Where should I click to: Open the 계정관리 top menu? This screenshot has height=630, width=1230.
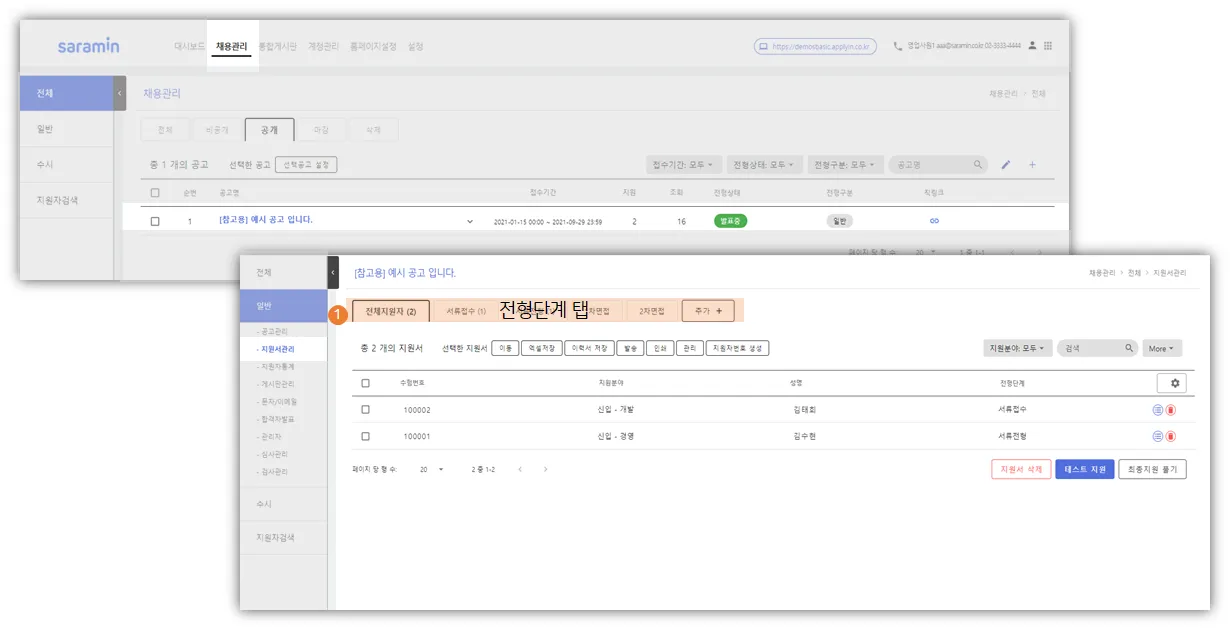click(324, 46)
